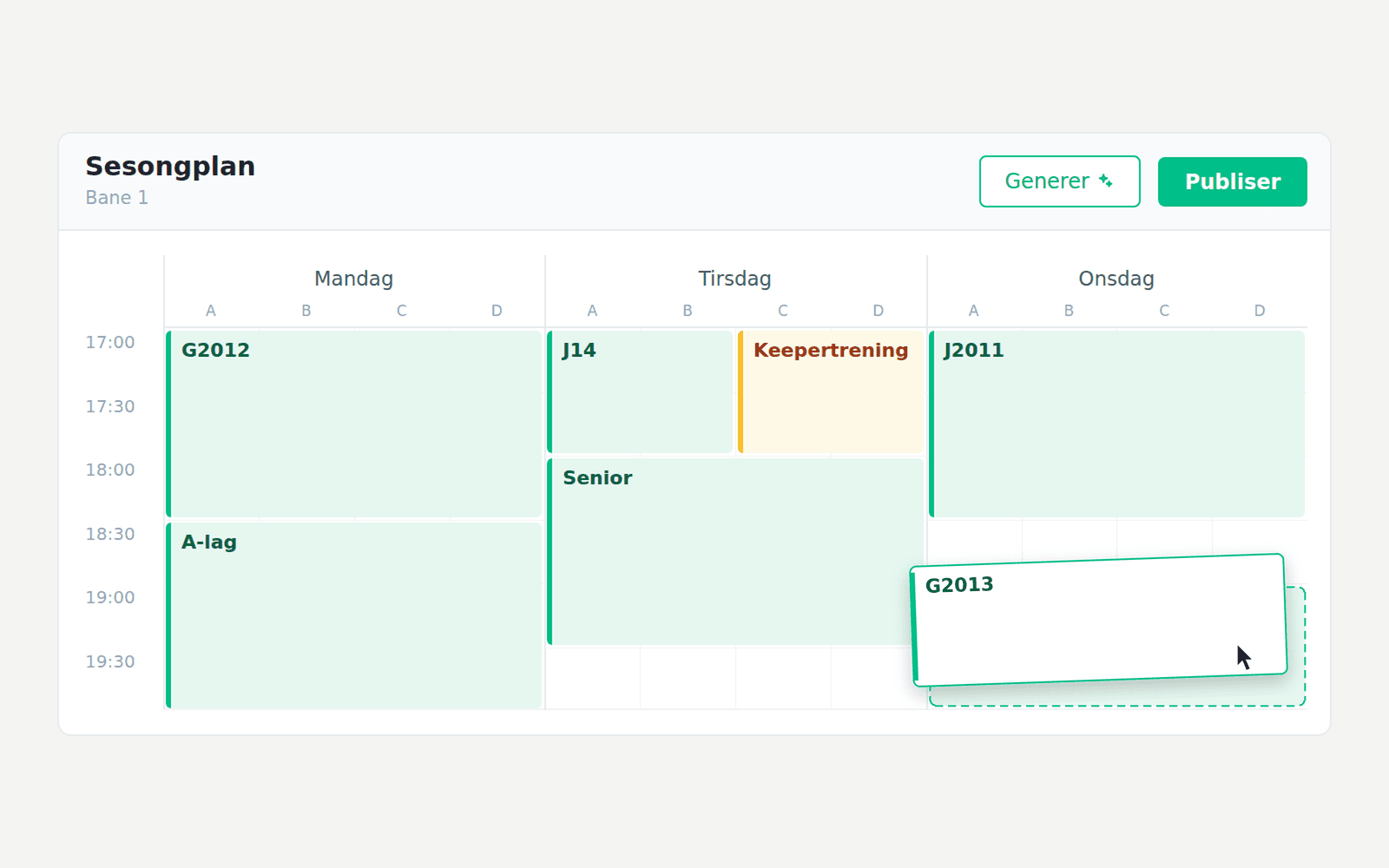Click zone C under Onsdag
Viewport: 1389px width, 868px height.
[1164, 311]
